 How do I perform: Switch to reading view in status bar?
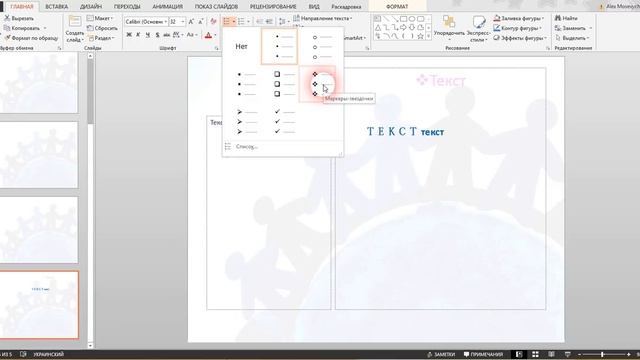551,354
